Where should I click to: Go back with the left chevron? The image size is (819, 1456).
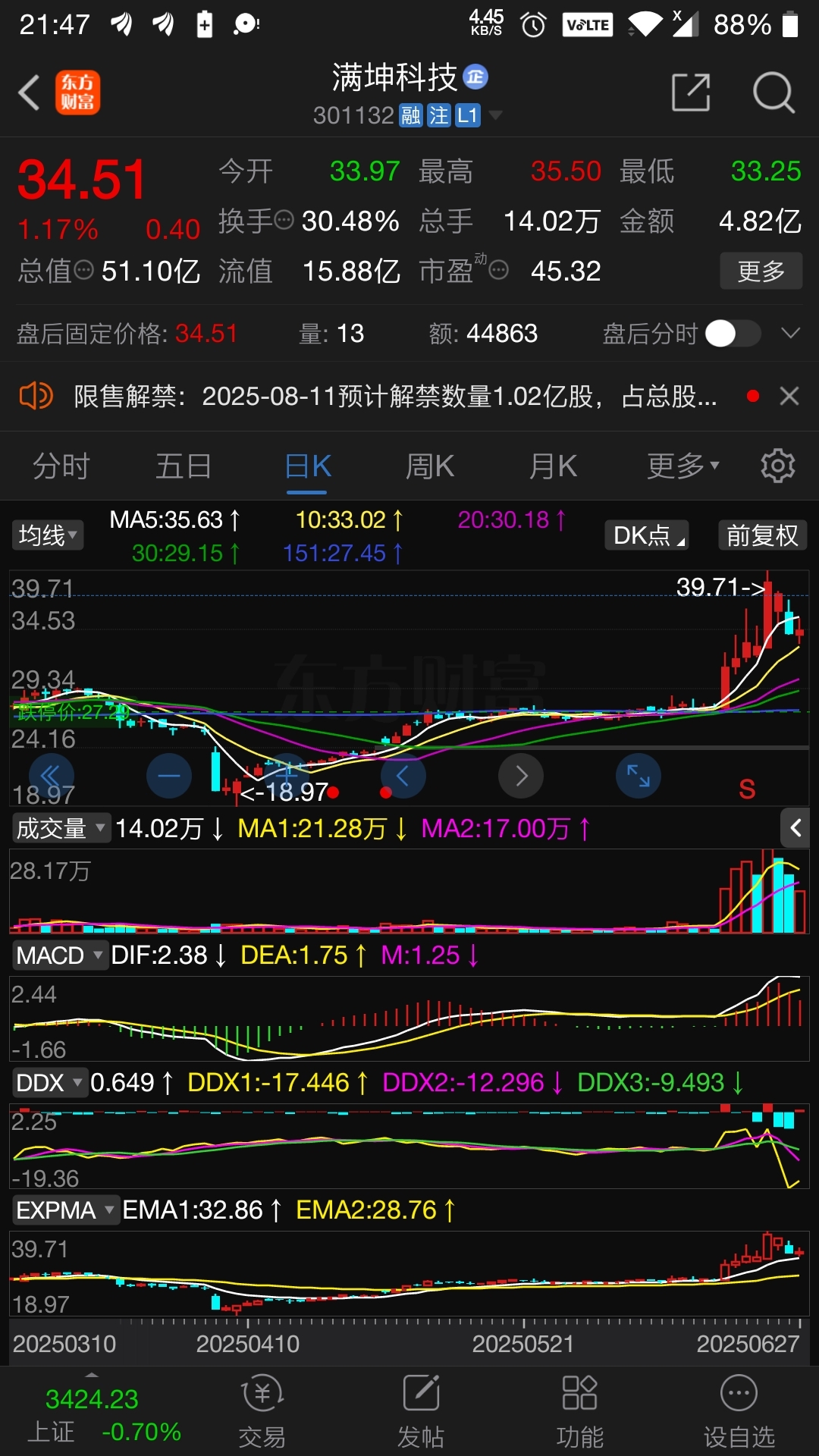[29, 93]
